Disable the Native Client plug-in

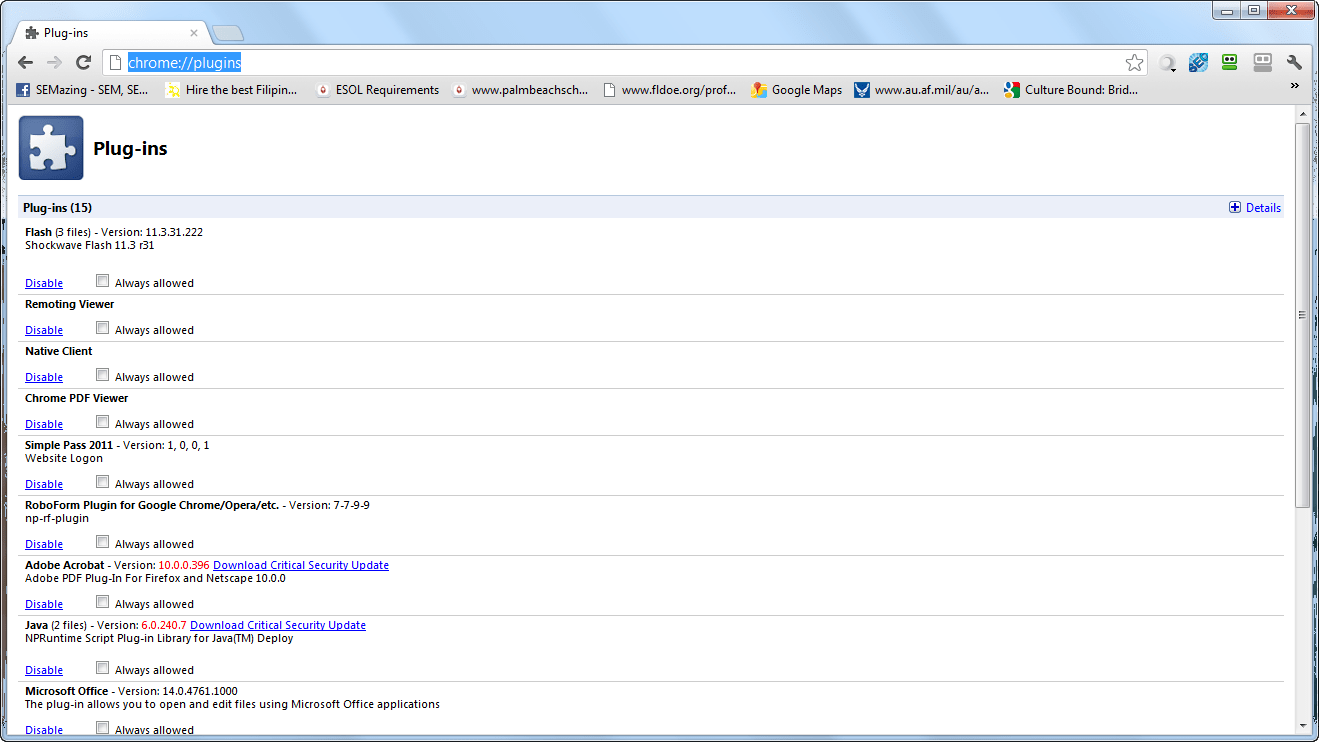[x=44, y=377]
